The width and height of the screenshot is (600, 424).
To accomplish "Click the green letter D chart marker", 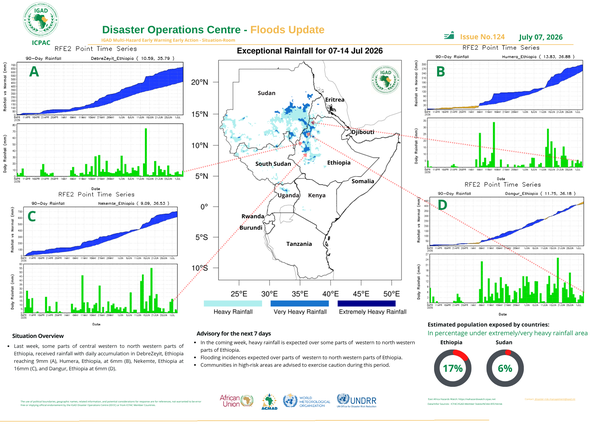I will [442, 205].
